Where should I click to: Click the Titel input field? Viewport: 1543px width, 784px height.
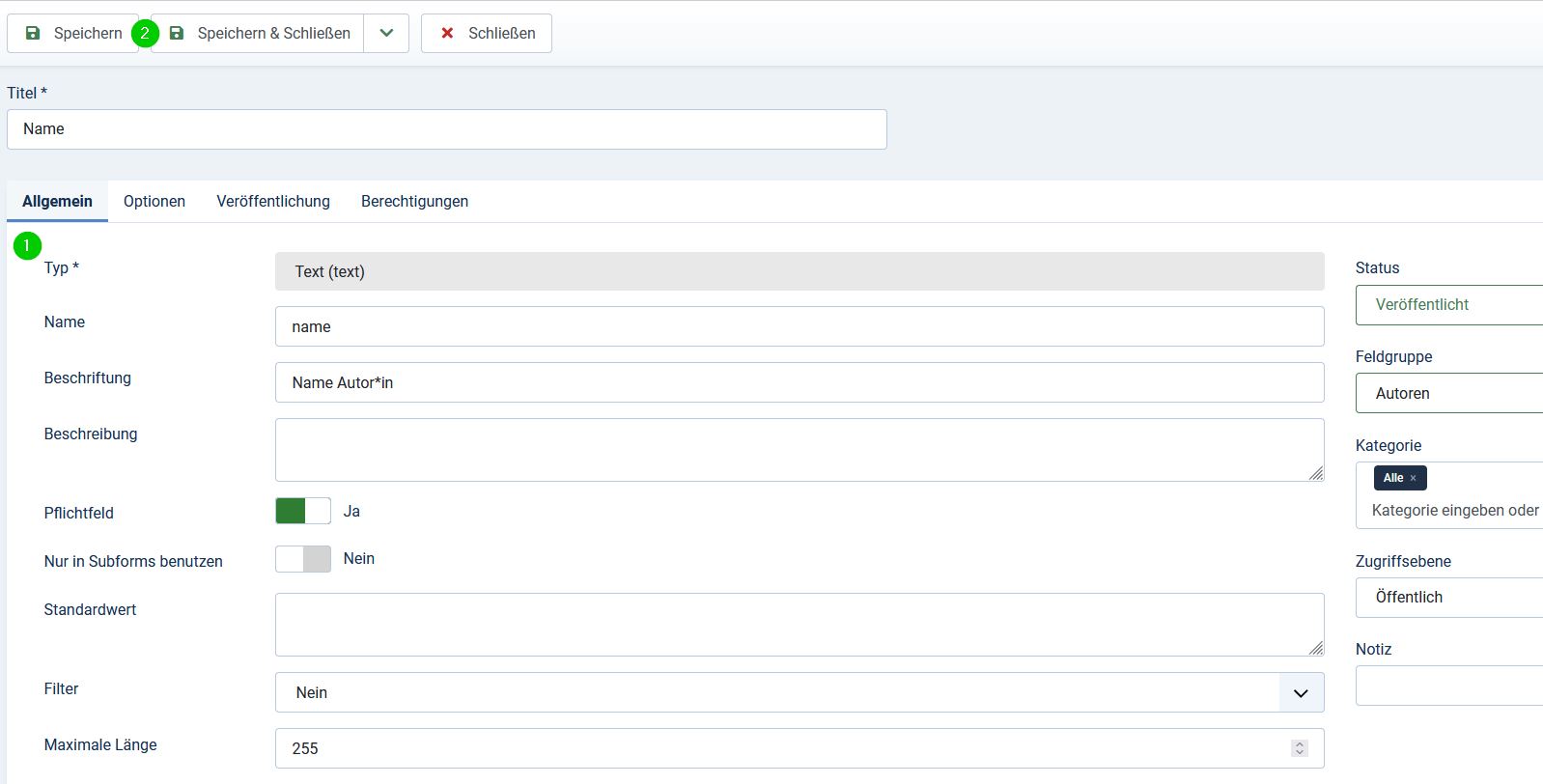[x=446, y=129]
